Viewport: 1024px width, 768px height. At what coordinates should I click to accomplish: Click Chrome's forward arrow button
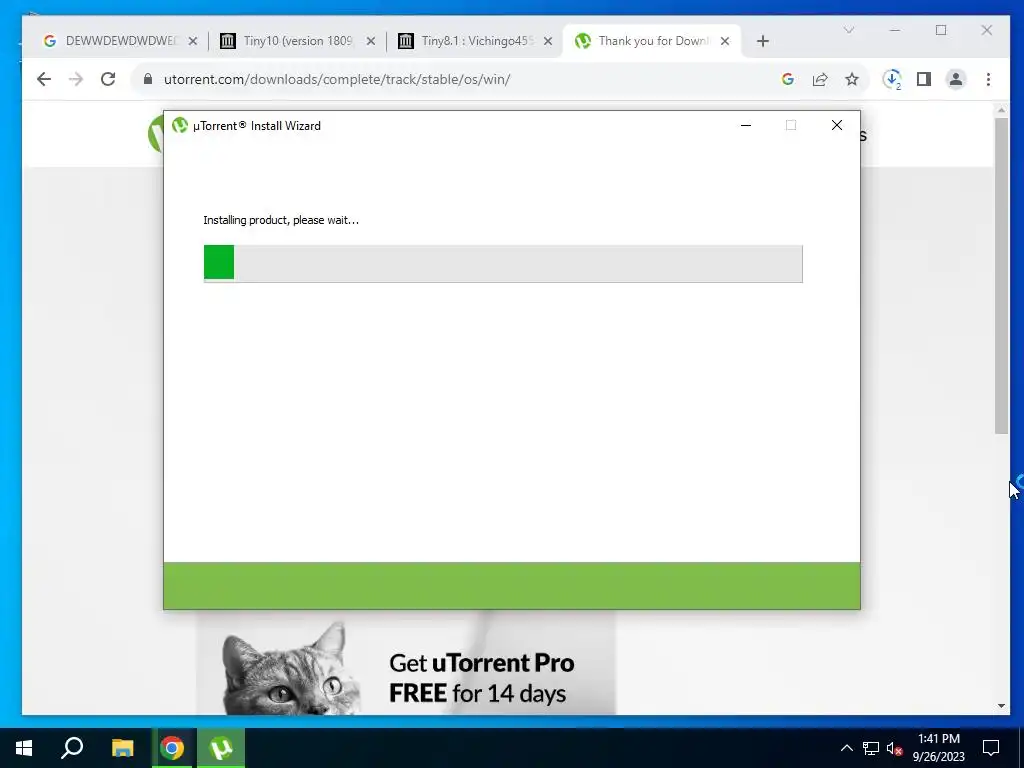[76, 79]
